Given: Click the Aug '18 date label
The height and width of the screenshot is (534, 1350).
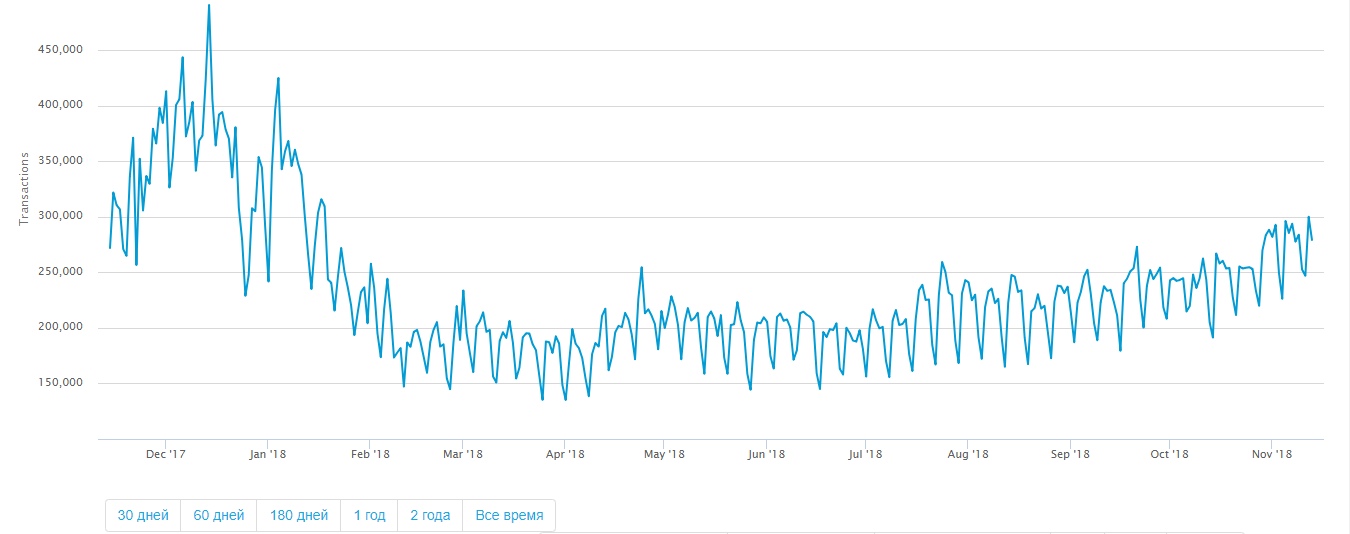Looking at the screenshot, I should (967, 454).
